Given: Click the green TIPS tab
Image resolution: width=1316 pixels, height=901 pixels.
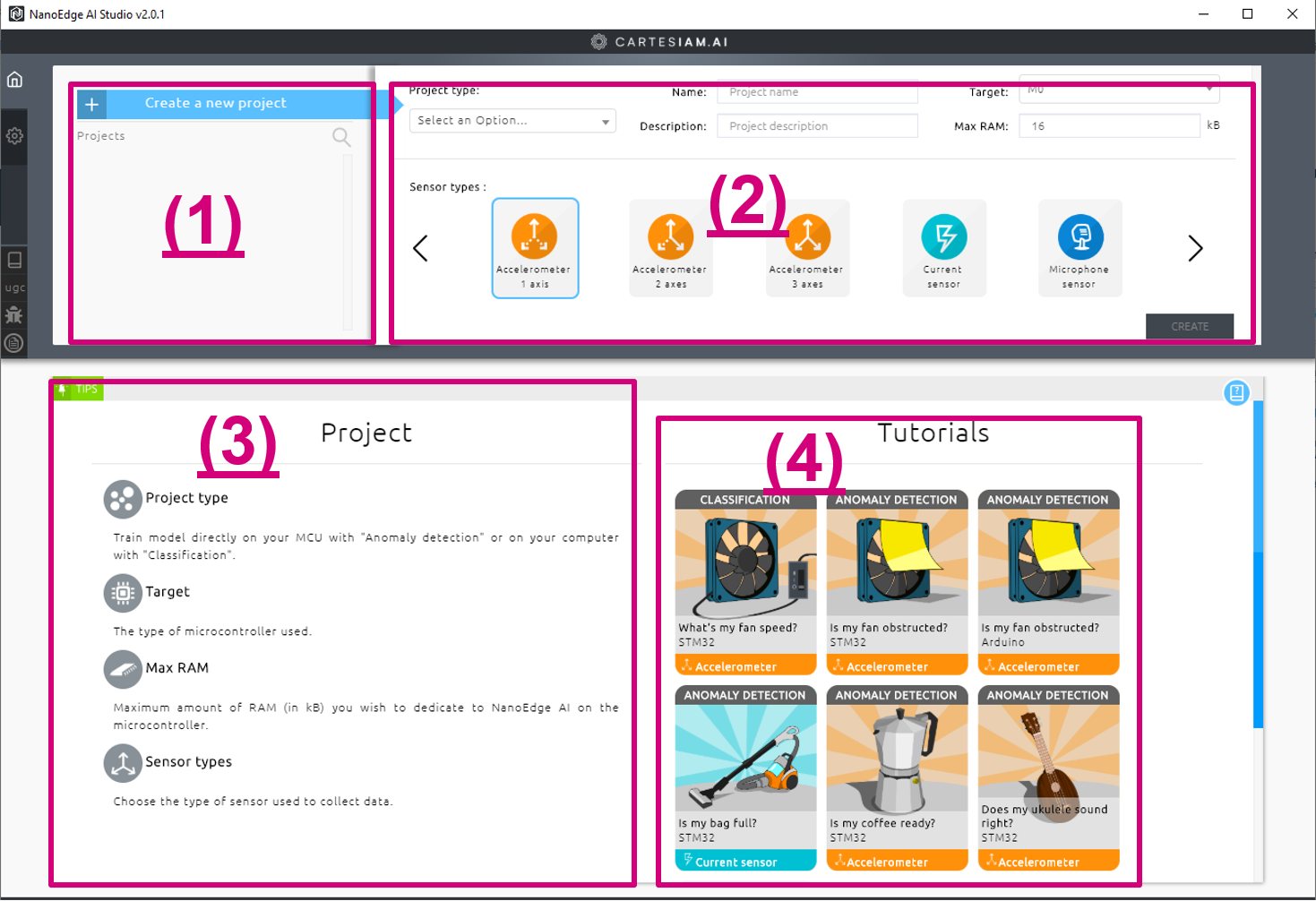Looking at the screenshot, I should tap(78, 389).
